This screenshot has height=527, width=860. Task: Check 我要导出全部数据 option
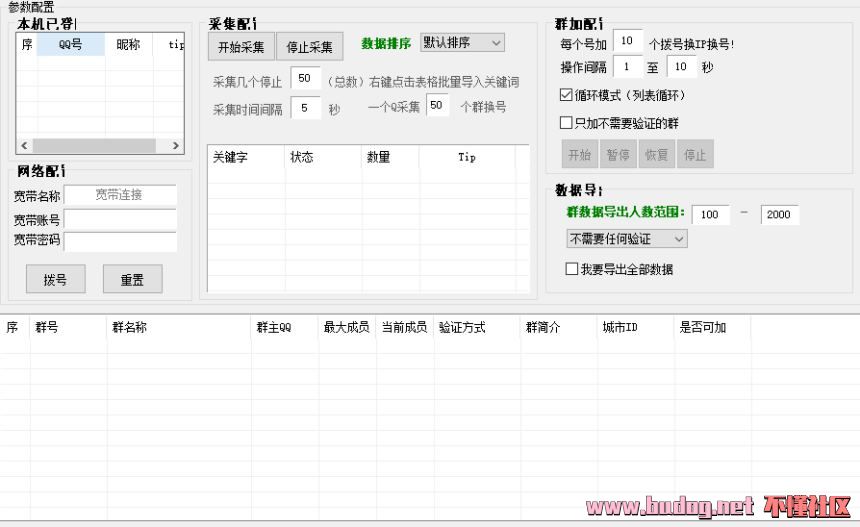[572, 269]
